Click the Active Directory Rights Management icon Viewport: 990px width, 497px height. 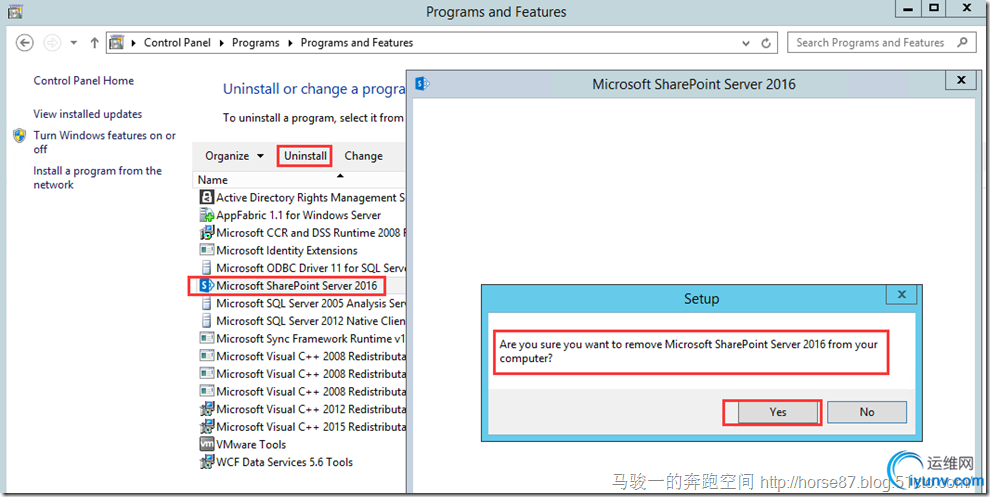[x=206, y=198]
